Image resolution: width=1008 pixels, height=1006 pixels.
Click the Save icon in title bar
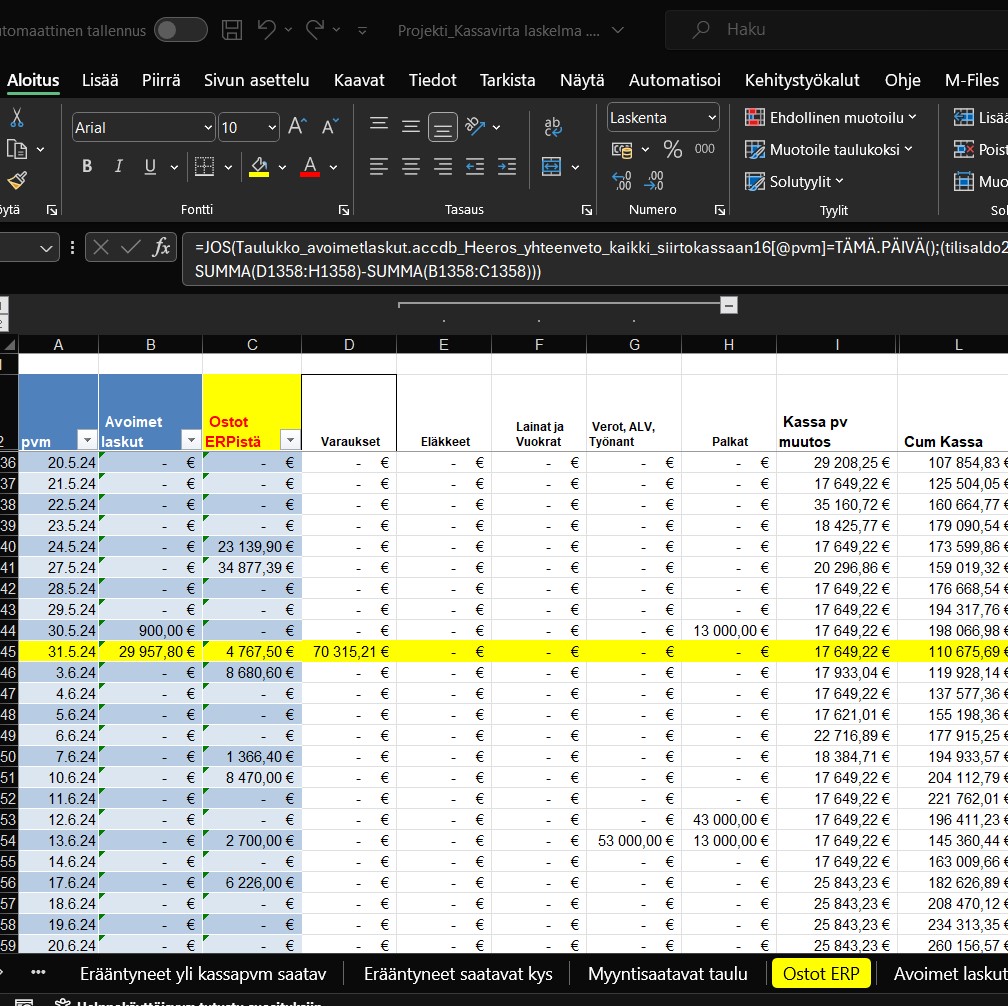[232, 30]
